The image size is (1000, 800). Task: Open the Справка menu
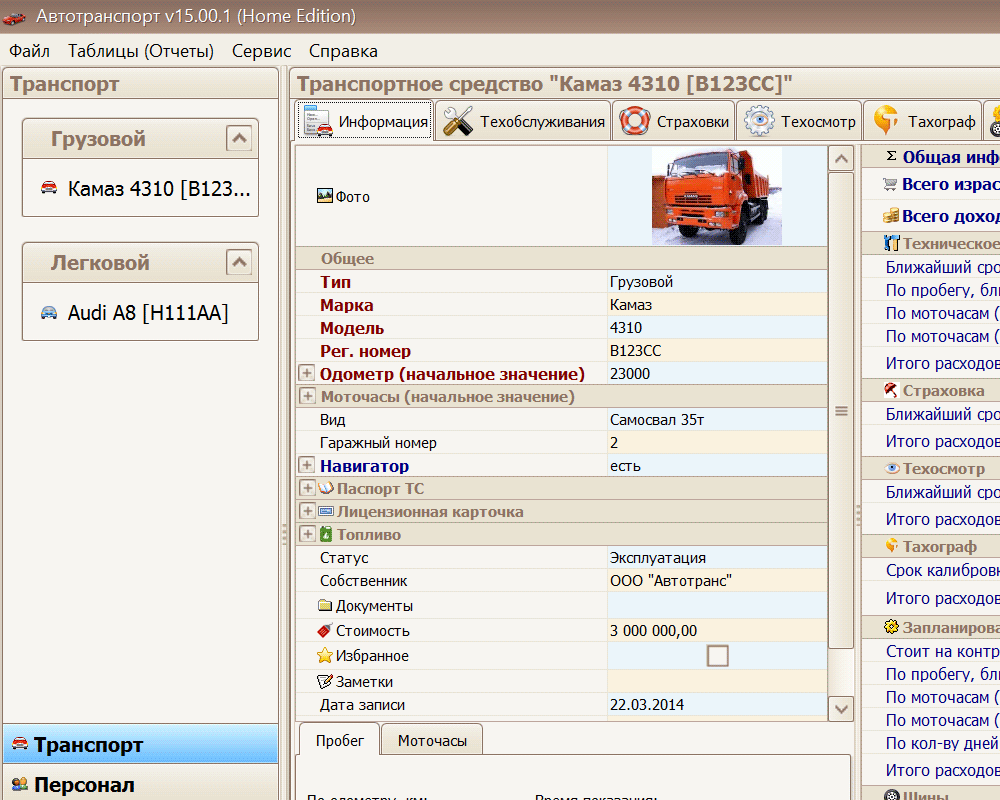[343, 51]
